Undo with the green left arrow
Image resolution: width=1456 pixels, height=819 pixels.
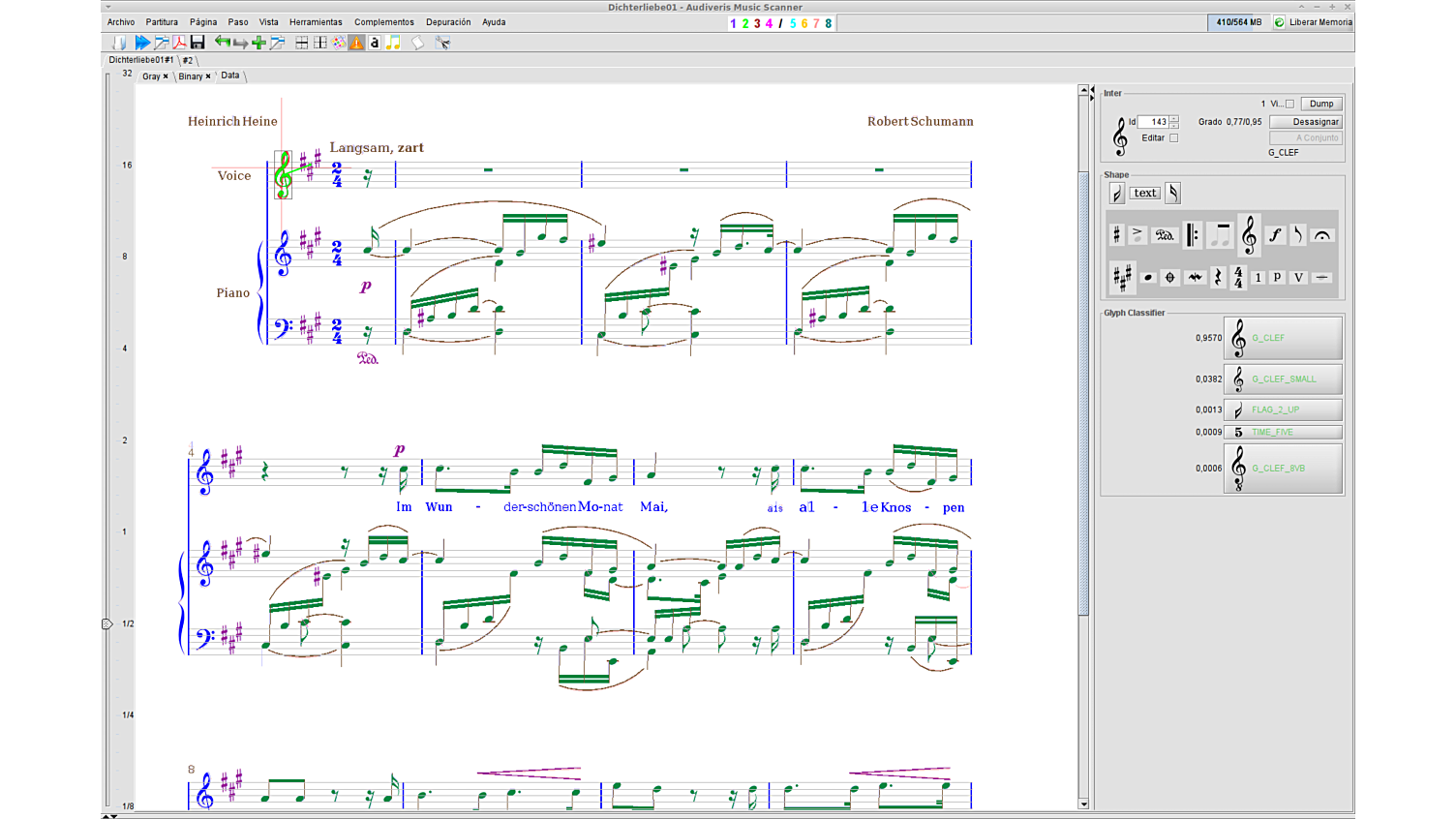coord(223,43)
